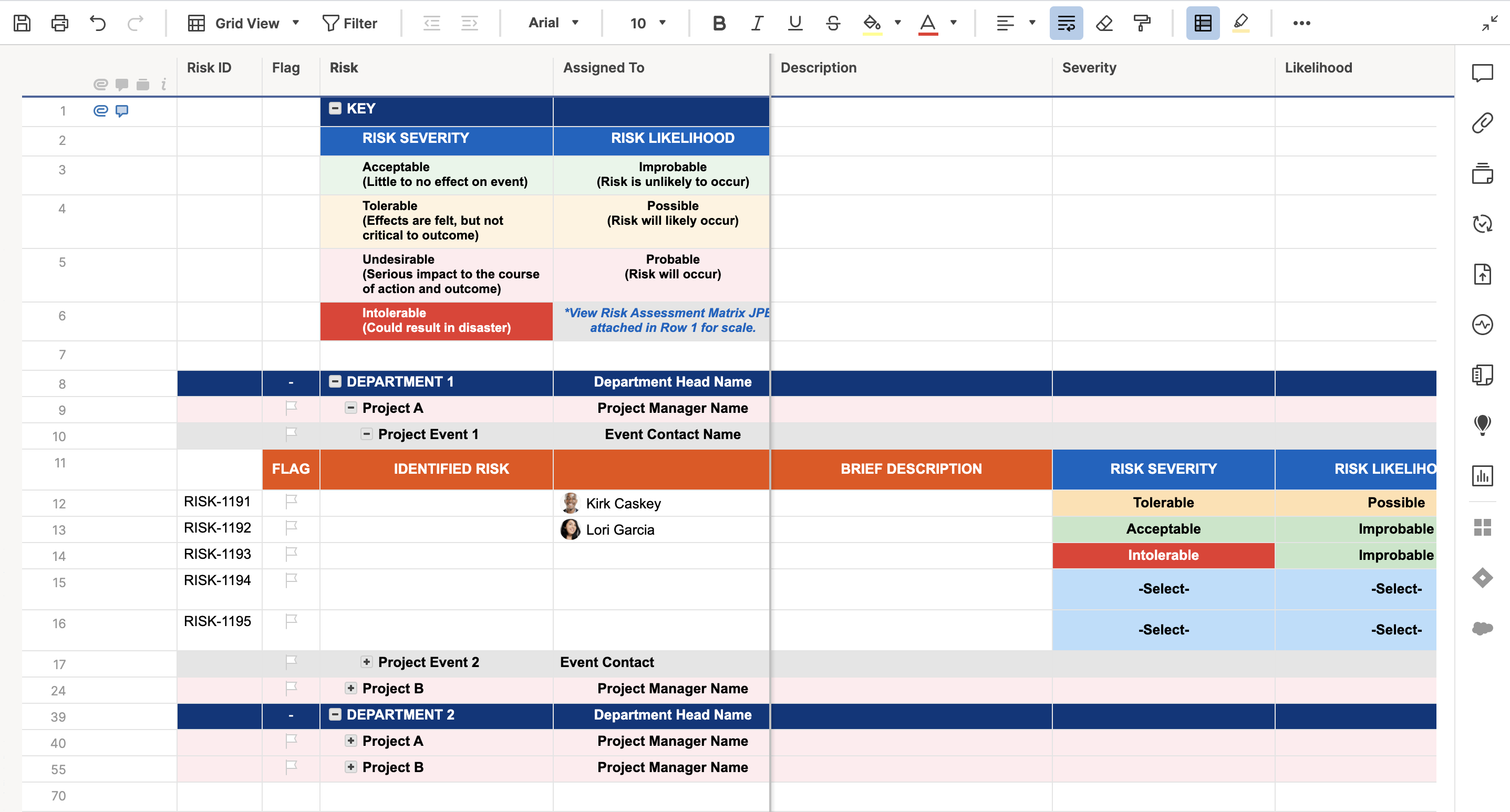Open the Activity Log icon in sidebar
This screenshot has width=1510, height=812.
tap(1482, 325)
